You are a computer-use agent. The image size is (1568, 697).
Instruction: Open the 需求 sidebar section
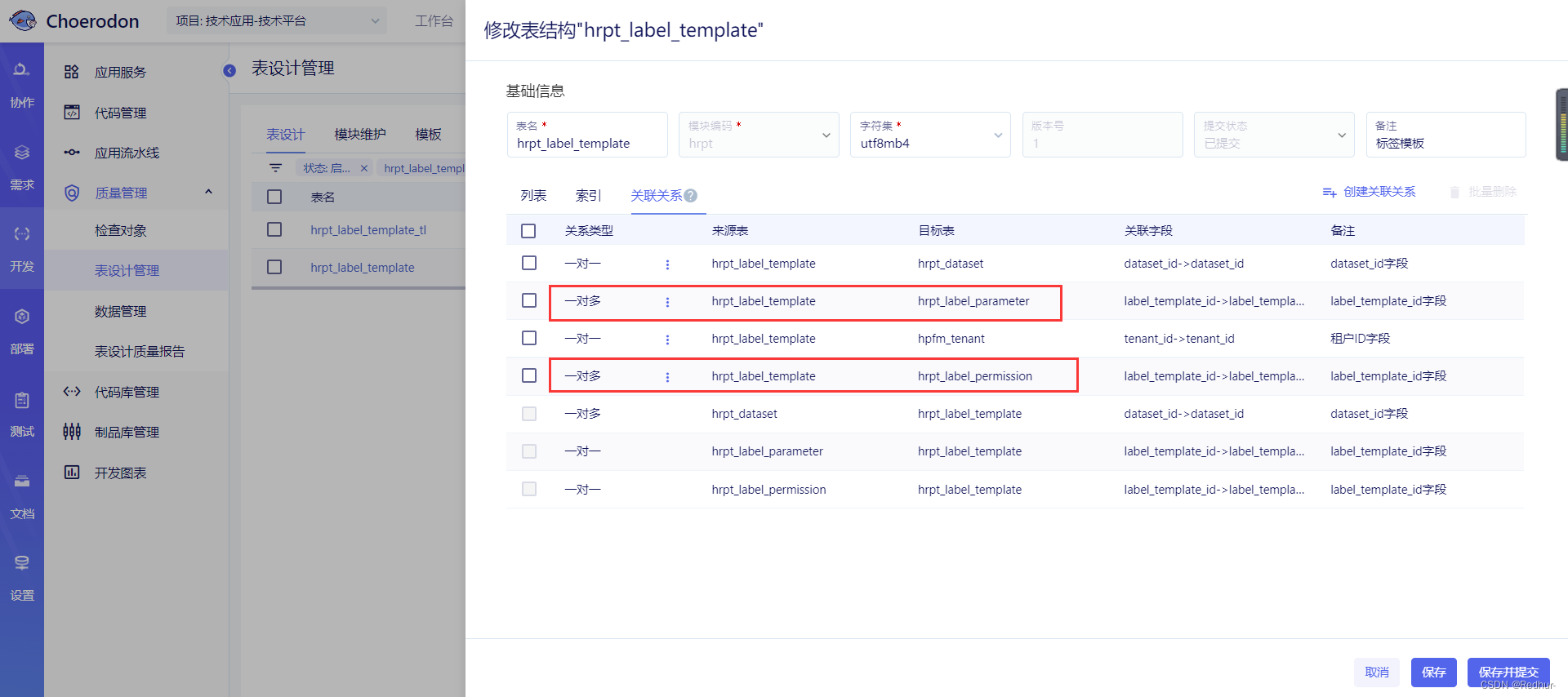[x=22, y=167]
